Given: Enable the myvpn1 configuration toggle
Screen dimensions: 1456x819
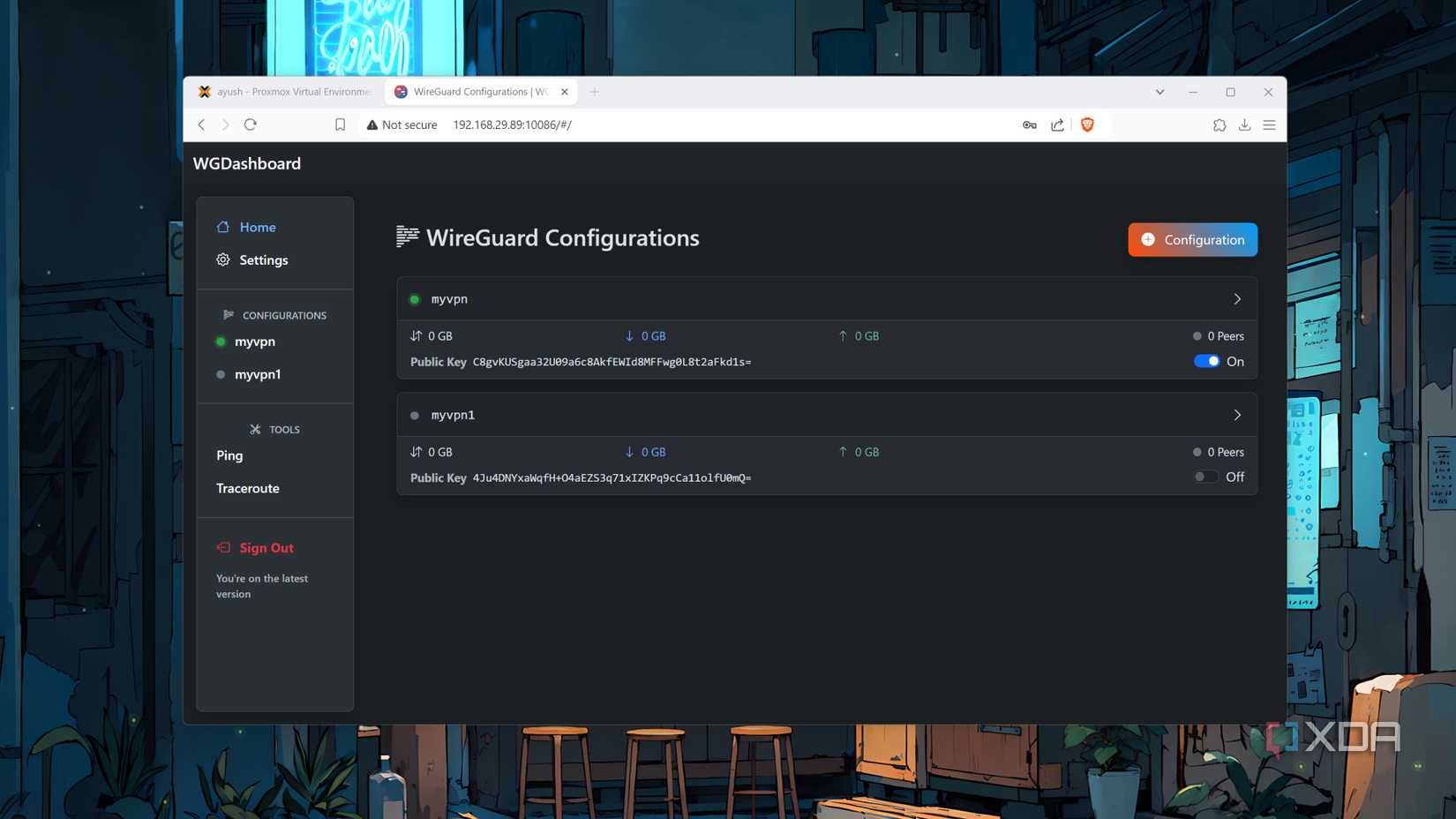Looking at the screenshot, I should (1204, 477).
